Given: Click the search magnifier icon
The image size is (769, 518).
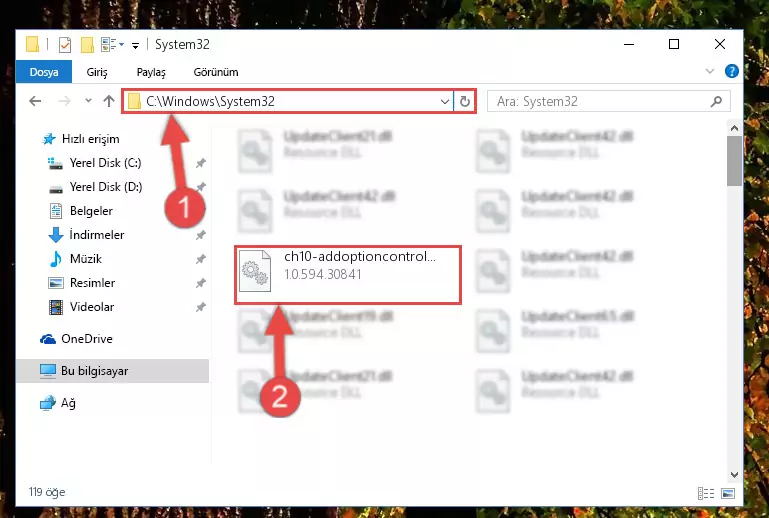Looking at the screenshot, I should click(716, 102).
